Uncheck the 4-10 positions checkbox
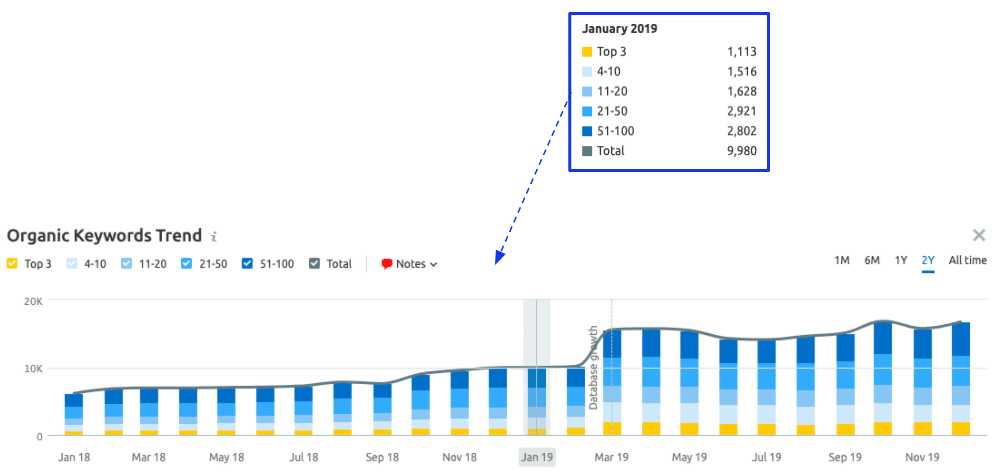This screenshot has width=998, height=471. pos(71,264)
